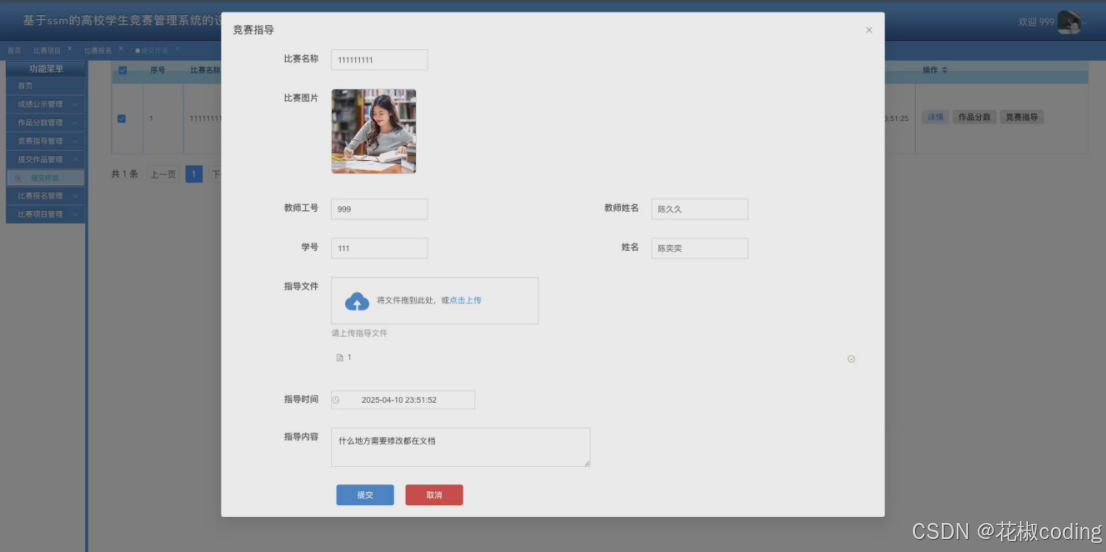Open the 指导时间 date-time picker
Viewport: 1106px width, 552px height.
403,400
